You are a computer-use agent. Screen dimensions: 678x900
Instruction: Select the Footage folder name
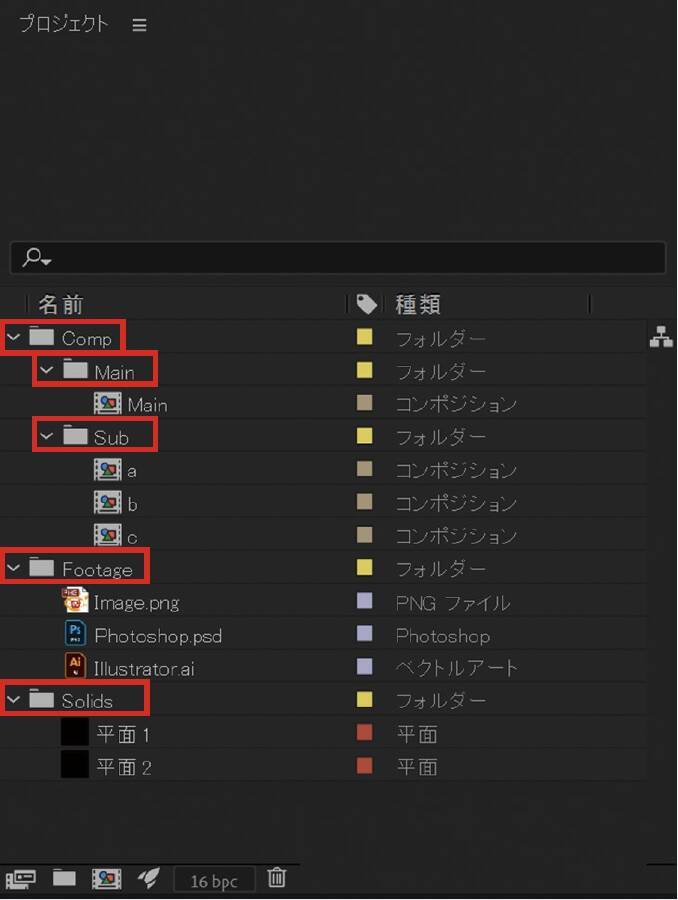97,569
